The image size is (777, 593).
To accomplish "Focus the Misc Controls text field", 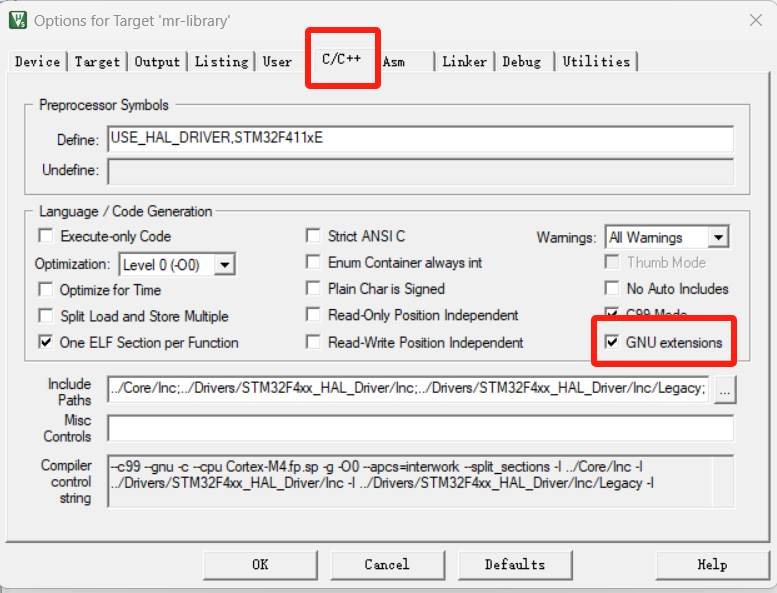I will (x=420, y=429).
